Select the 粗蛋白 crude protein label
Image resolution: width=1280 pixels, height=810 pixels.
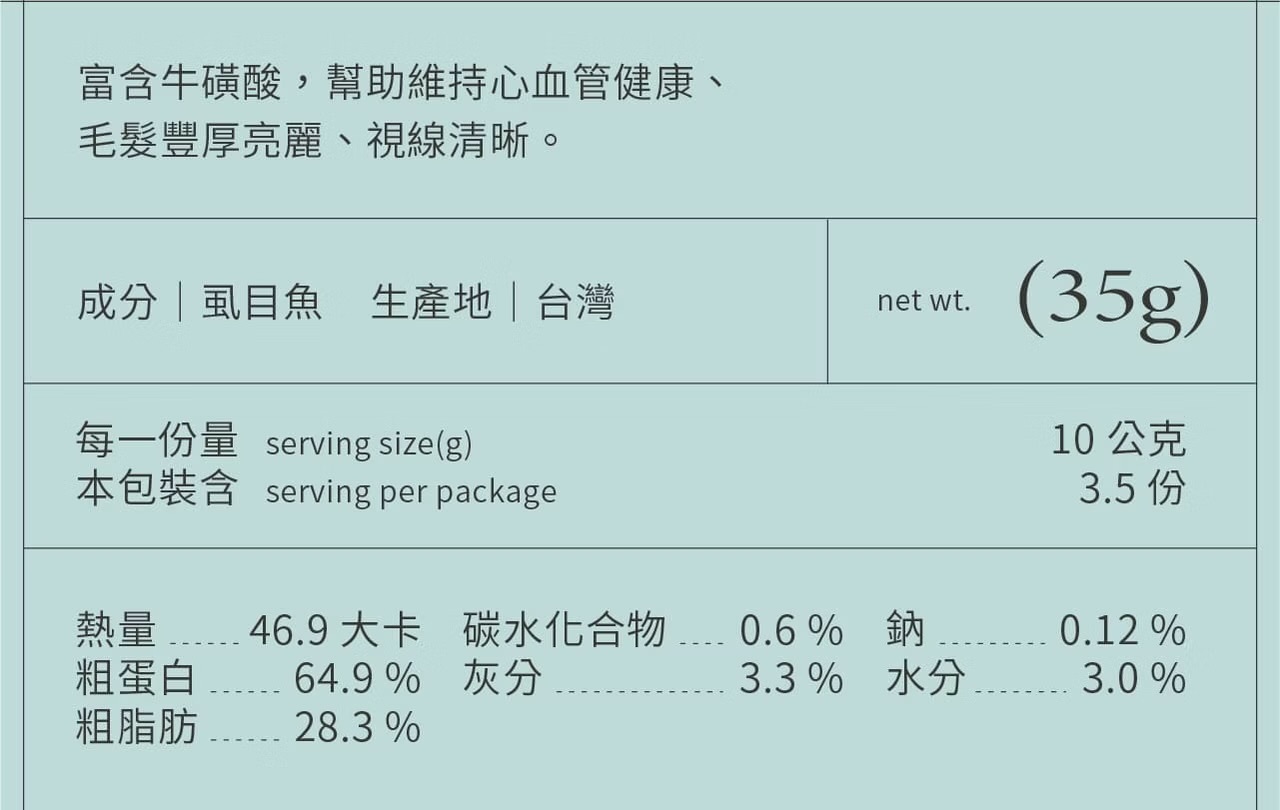click(136, 679)
